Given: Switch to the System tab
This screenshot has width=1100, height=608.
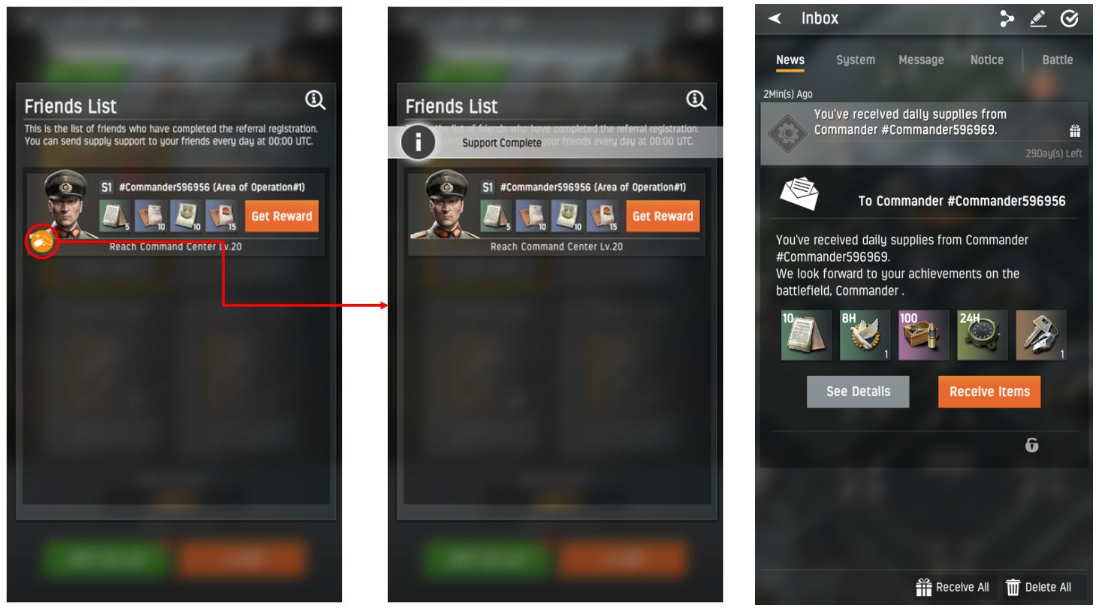Looking at the screenshot, I should tap(855, 60).
